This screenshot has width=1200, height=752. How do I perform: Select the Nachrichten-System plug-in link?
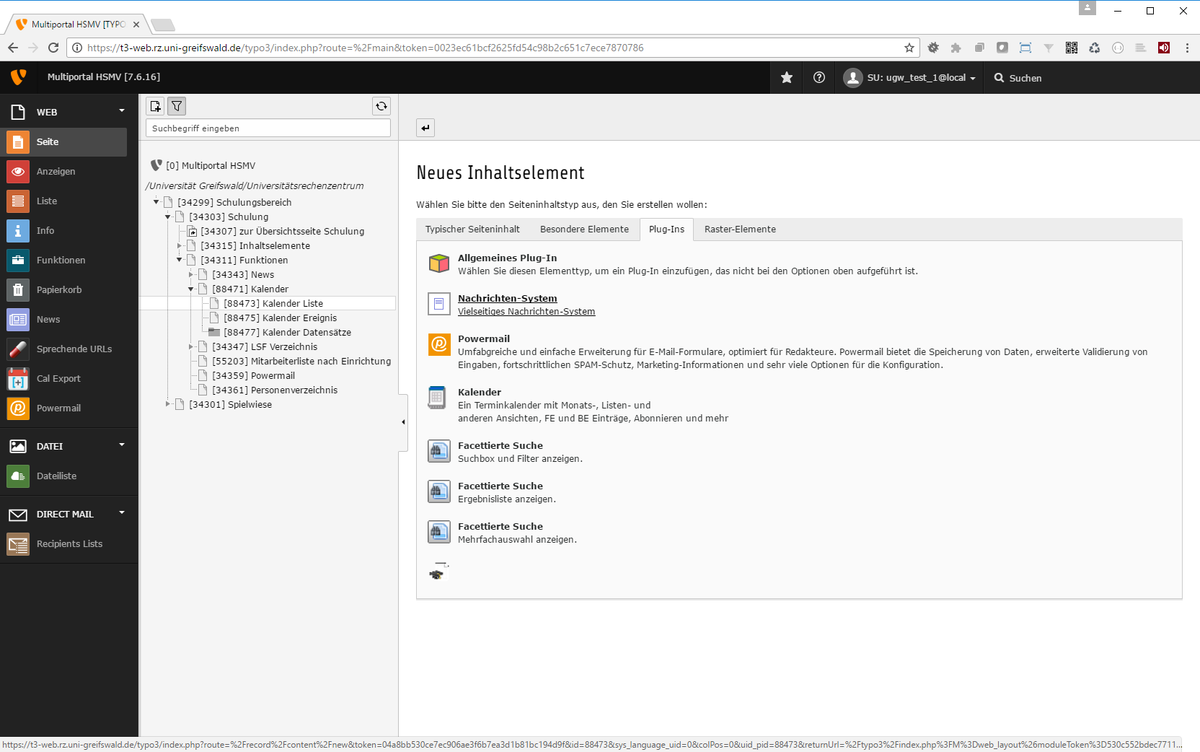(x=507, y=298)
